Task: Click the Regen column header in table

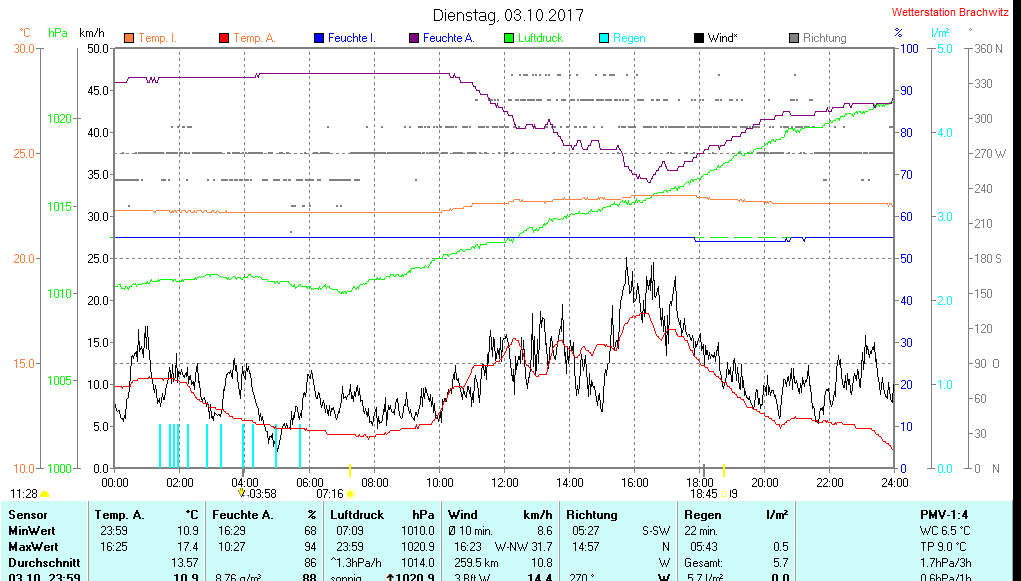Action: click(x=701, y=514)
